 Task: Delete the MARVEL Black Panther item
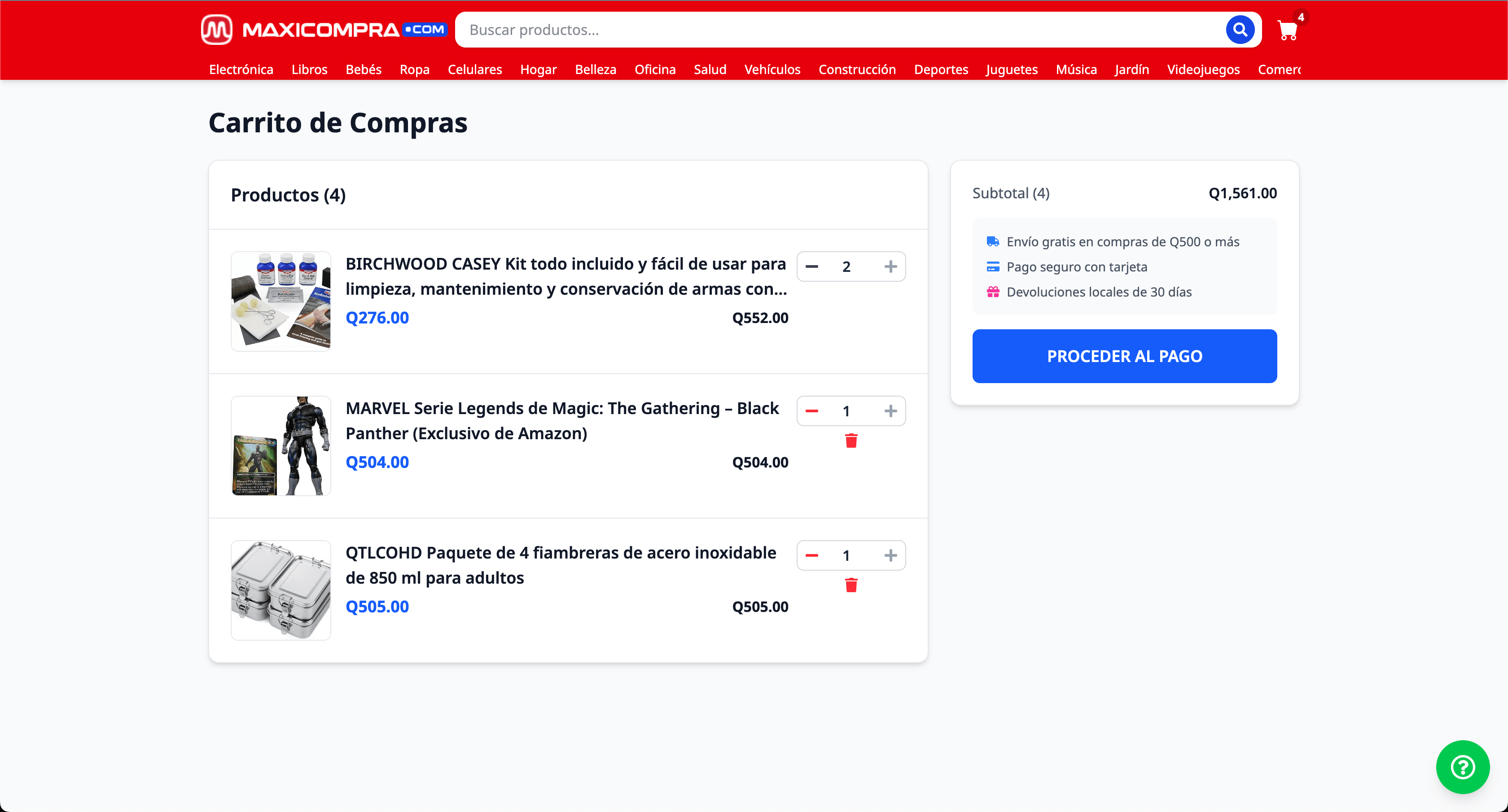coord(851,441)
